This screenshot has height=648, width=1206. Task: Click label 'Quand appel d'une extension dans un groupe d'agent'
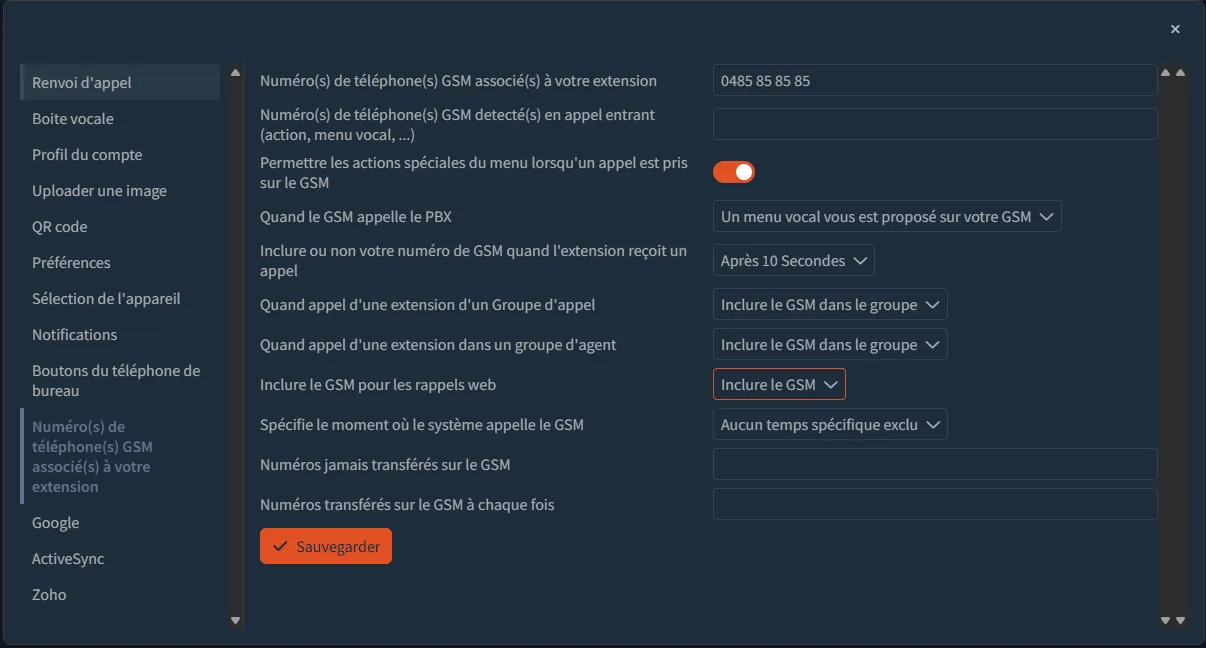point(438,344)
